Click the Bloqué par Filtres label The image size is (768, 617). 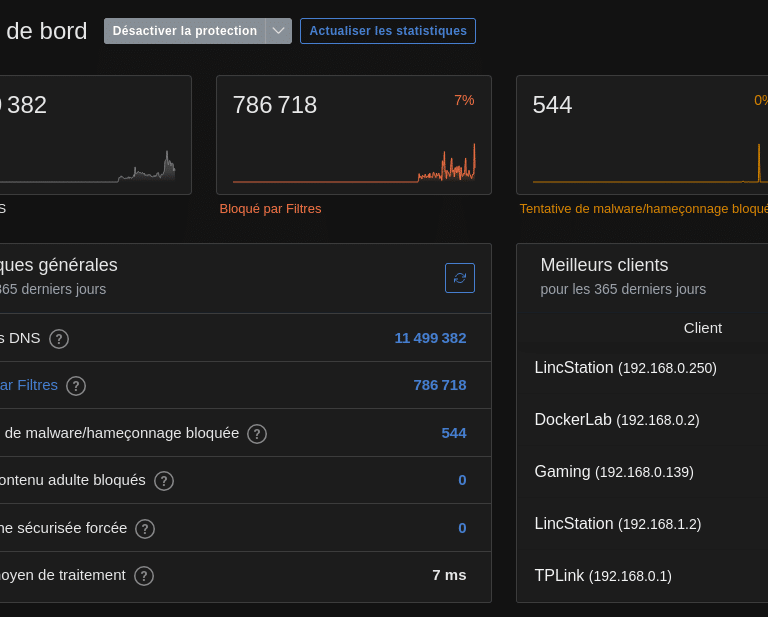point(270,209)
